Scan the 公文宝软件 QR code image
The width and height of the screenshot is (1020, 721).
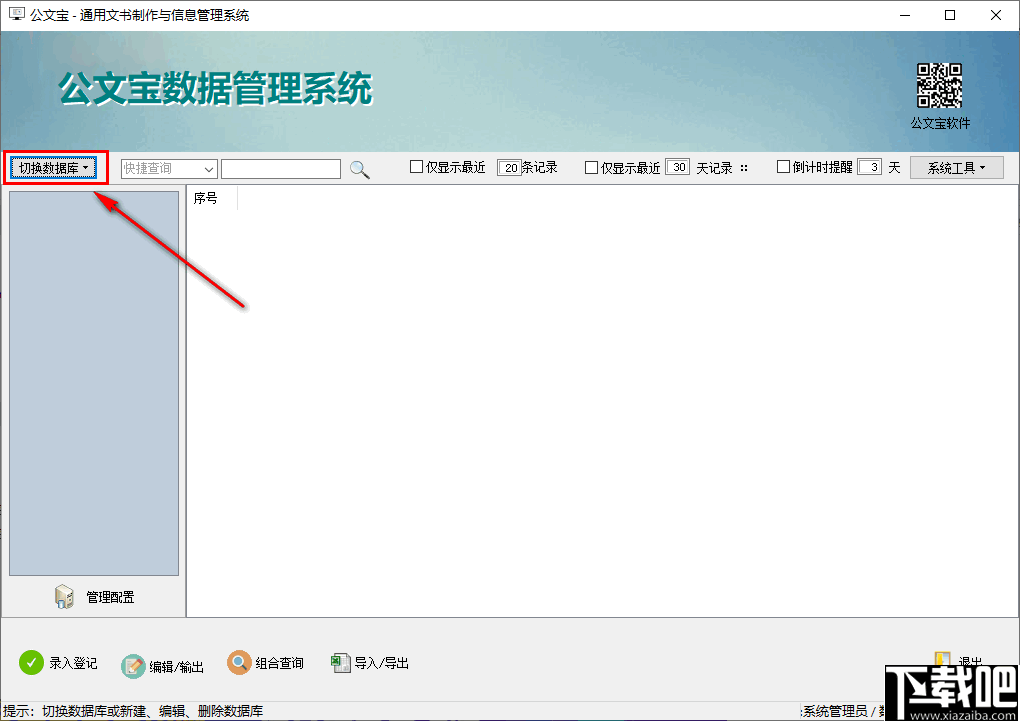click(x=940, y=83)
